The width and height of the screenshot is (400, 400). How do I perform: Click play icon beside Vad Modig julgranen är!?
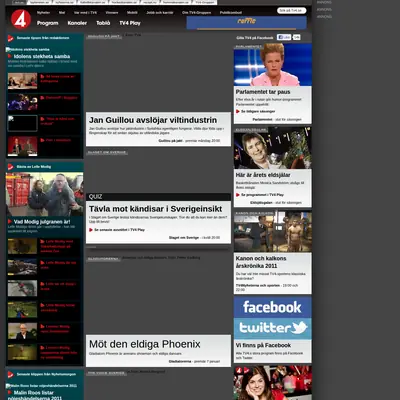click(10, 221)
